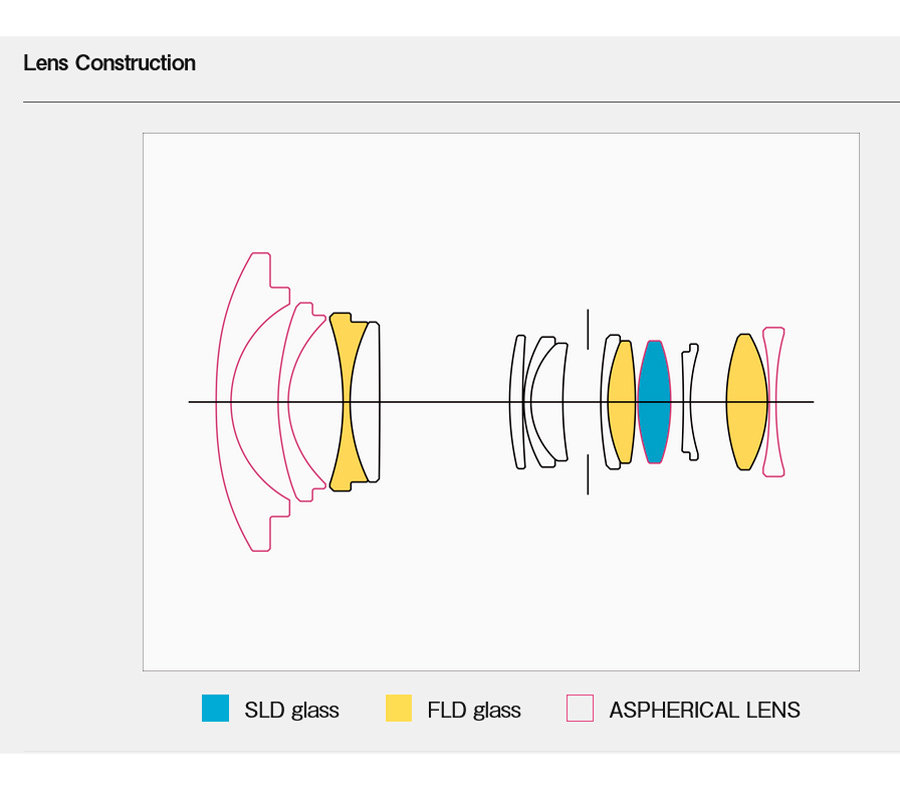Click the yellow FLD element beside the blue one
The height and width of the screenshot is (788, 900).
622,401
